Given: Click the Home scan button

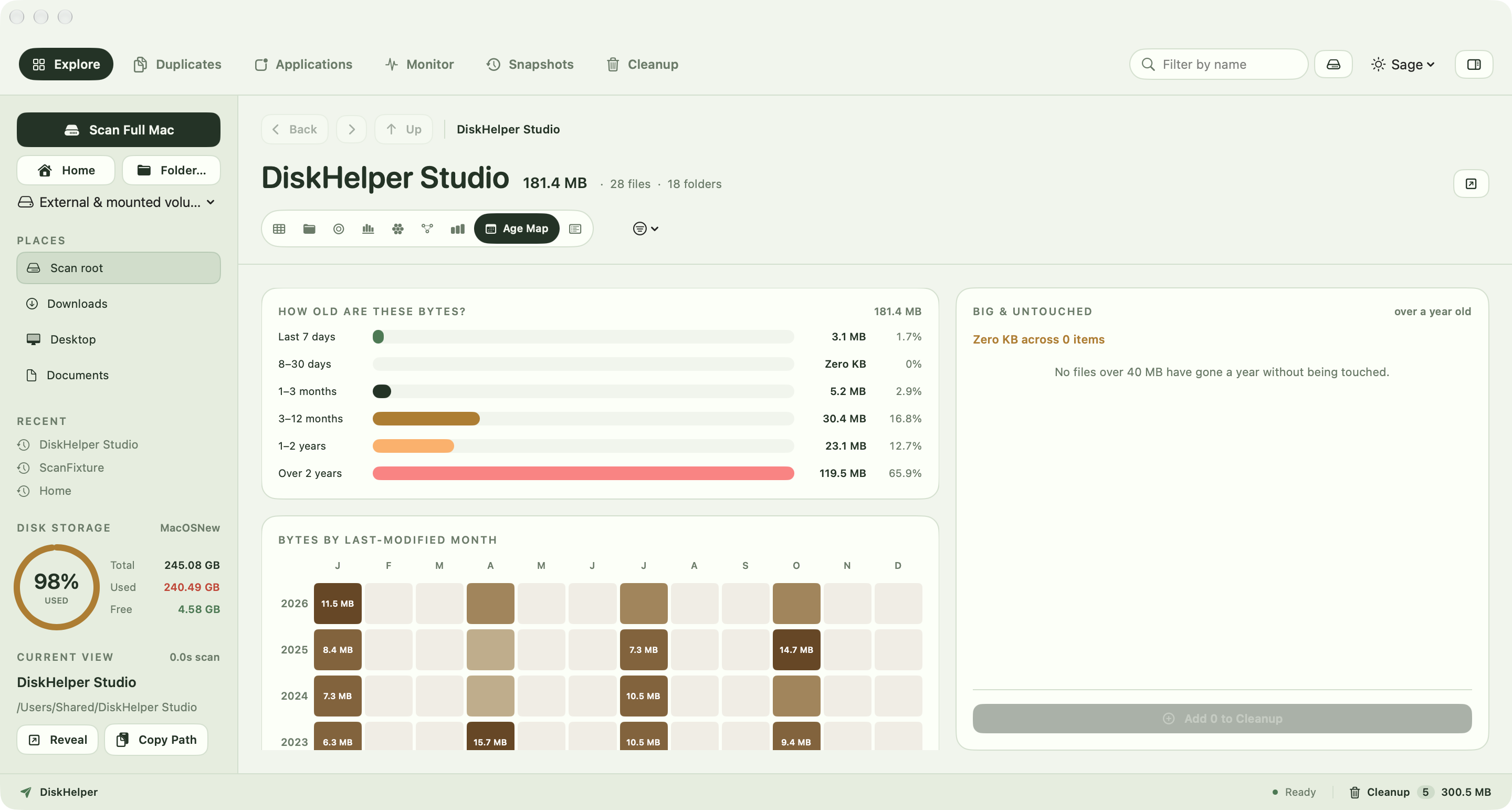Looking at the screenshot, I should (66, 170).
